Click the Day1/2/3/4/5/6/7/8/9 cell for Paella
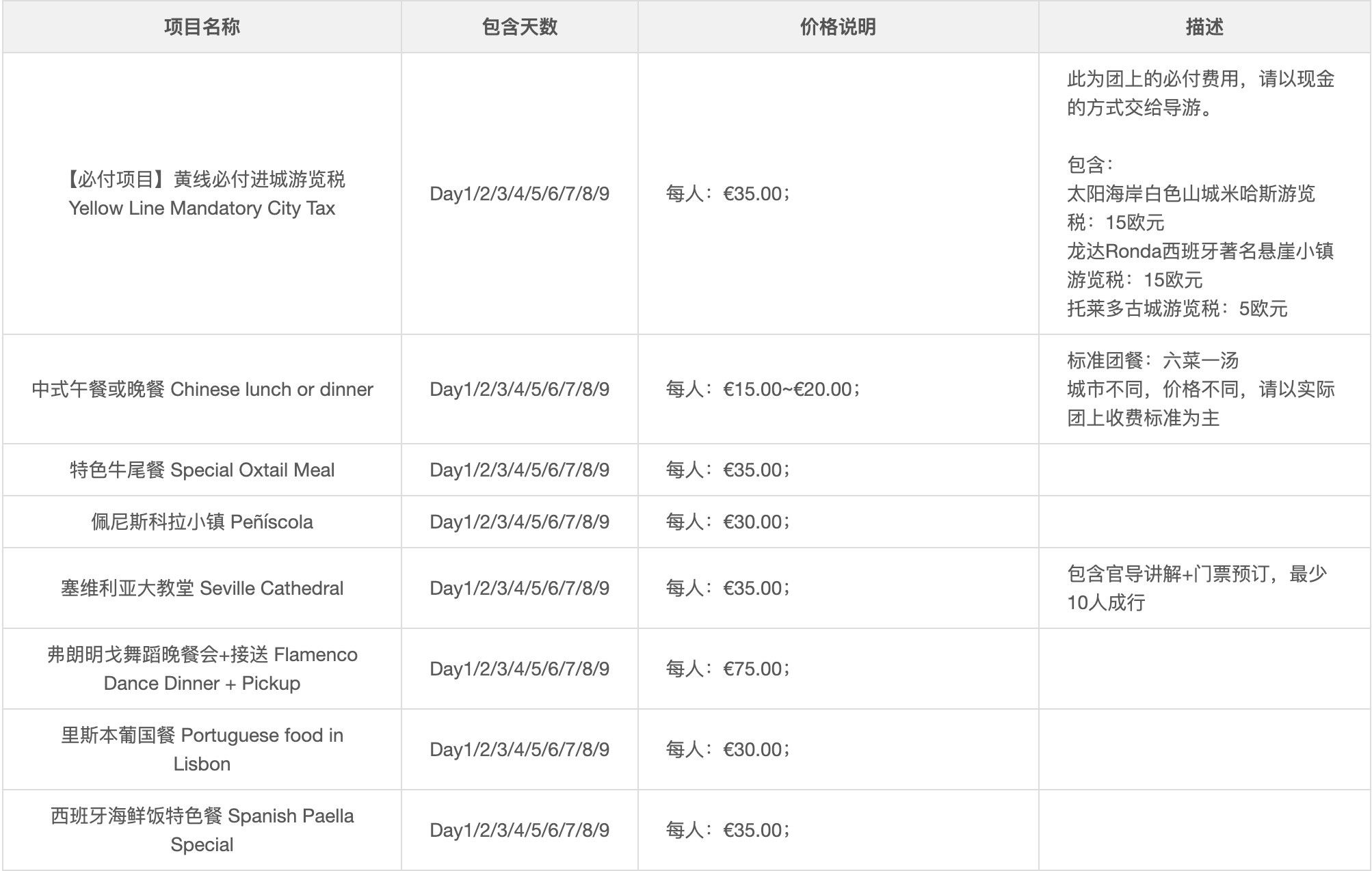Image resolution: width=1372 pixels, height=871 pixels. [x=519, y=830]
